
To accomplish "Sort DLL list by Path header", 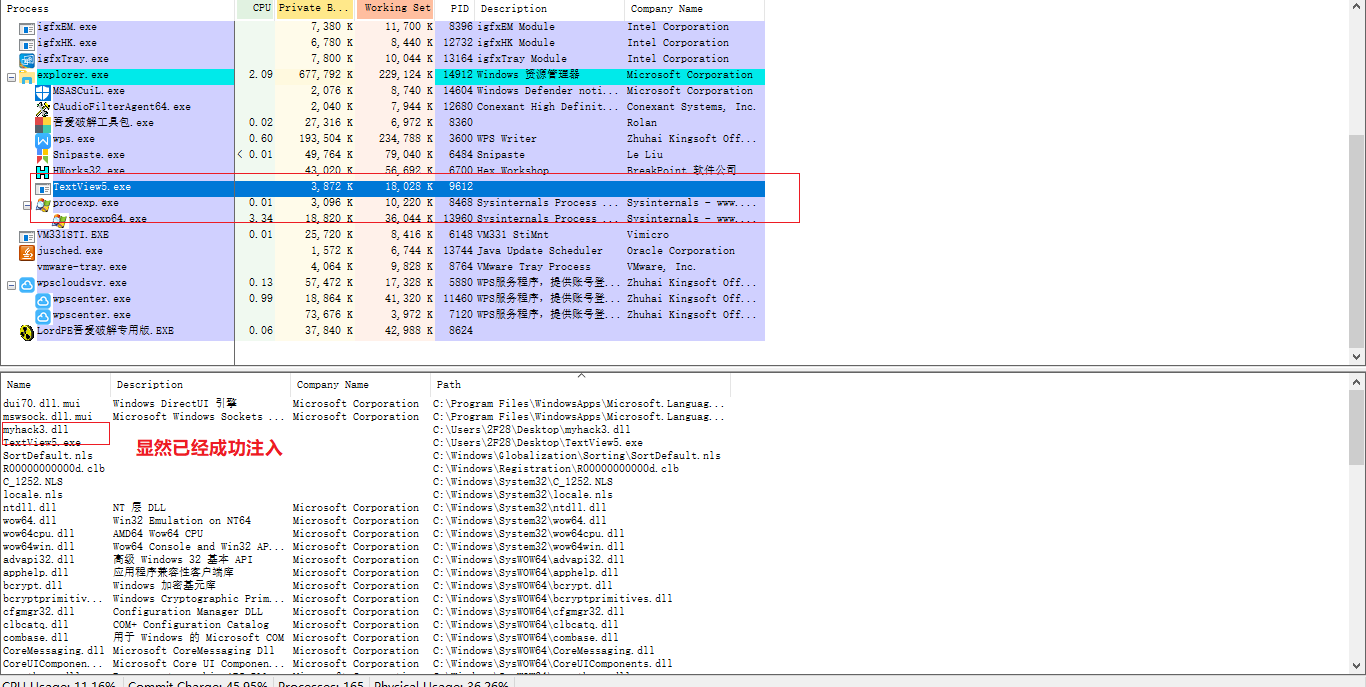I will coord(580,384).
